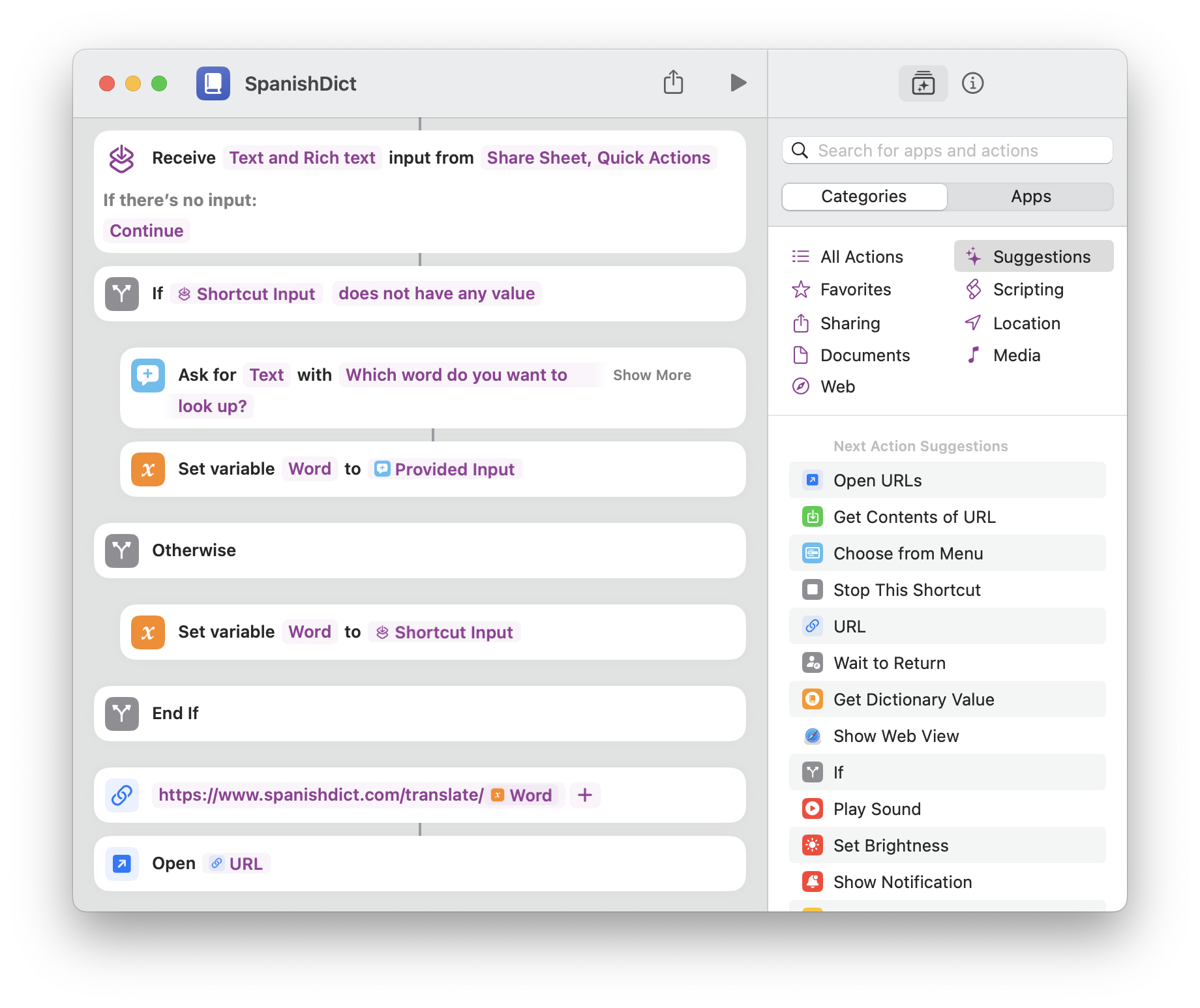Image resolution: width=1200 pixels, height=1008 pixels.
Task: Click the Receive input action icon
Action: (122, 158)
